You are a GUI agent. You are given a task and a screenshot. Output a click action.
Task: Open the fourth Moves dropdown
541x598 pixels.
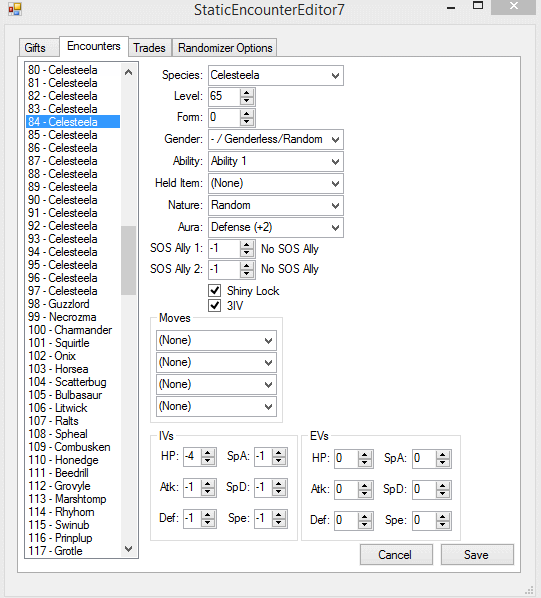click(216, 407)
